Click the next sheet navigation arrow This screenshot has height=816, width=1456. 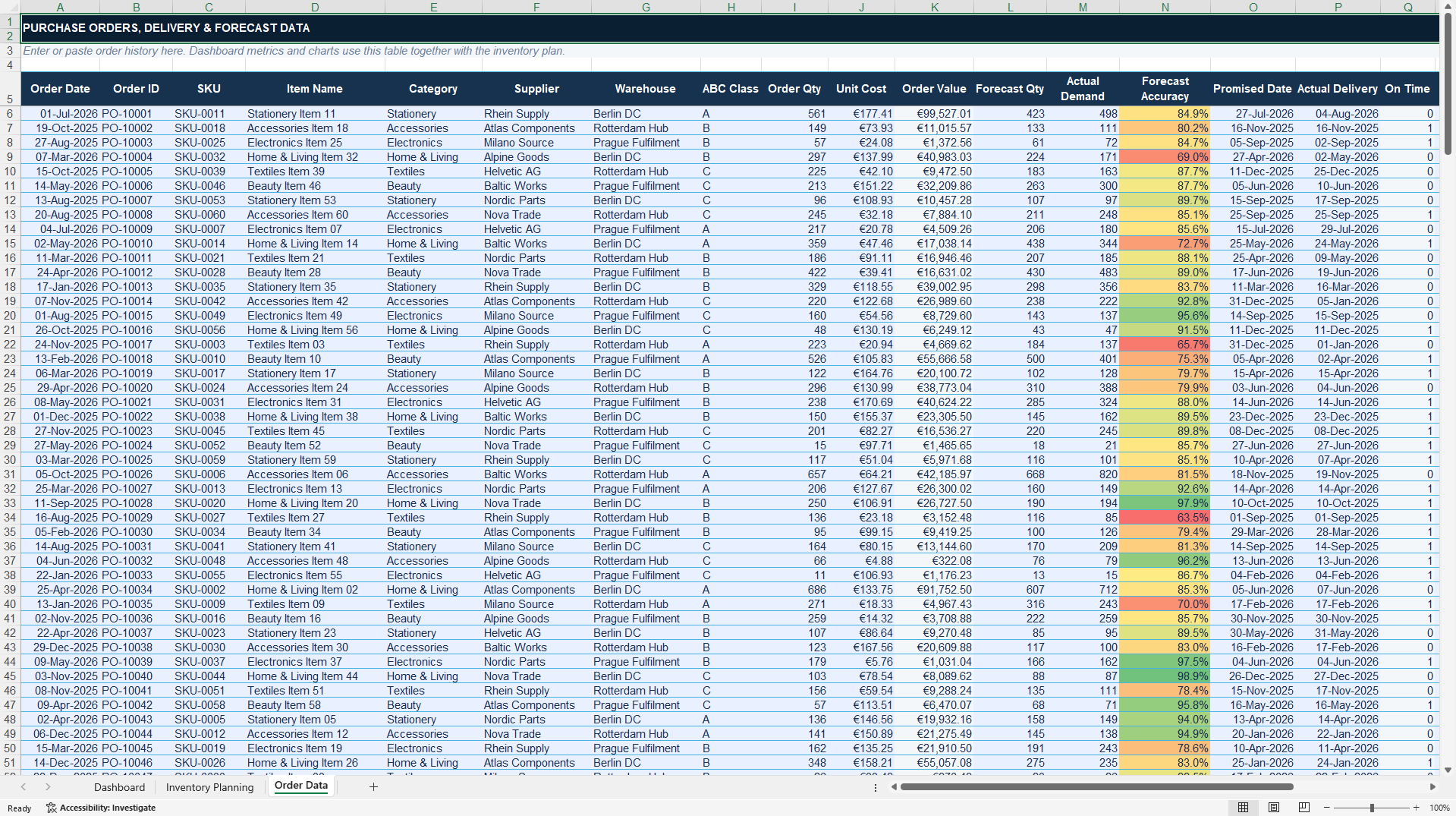[48, 787]
